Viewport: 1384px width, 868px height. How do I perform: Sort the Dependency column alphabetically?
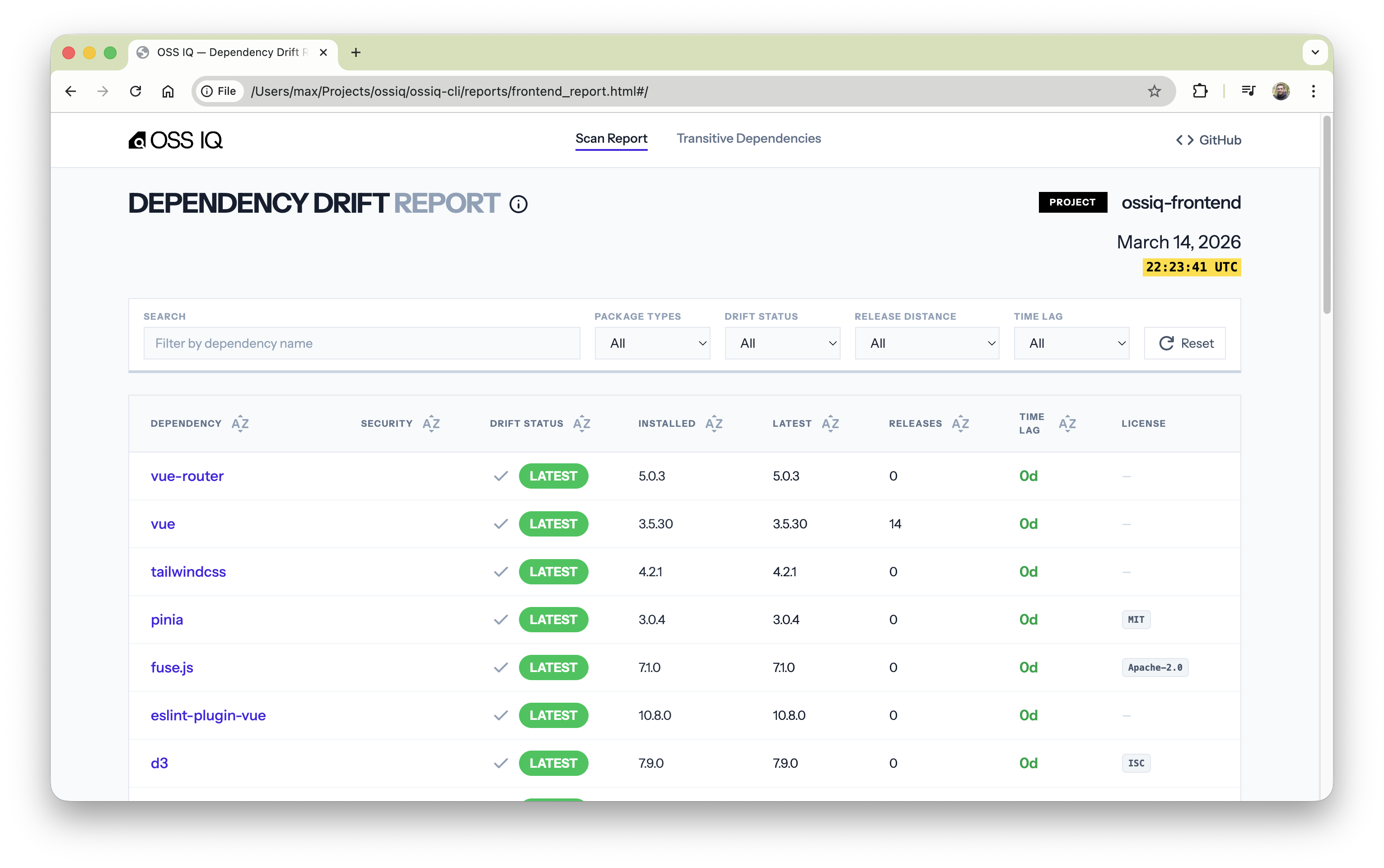pos(239,423)
